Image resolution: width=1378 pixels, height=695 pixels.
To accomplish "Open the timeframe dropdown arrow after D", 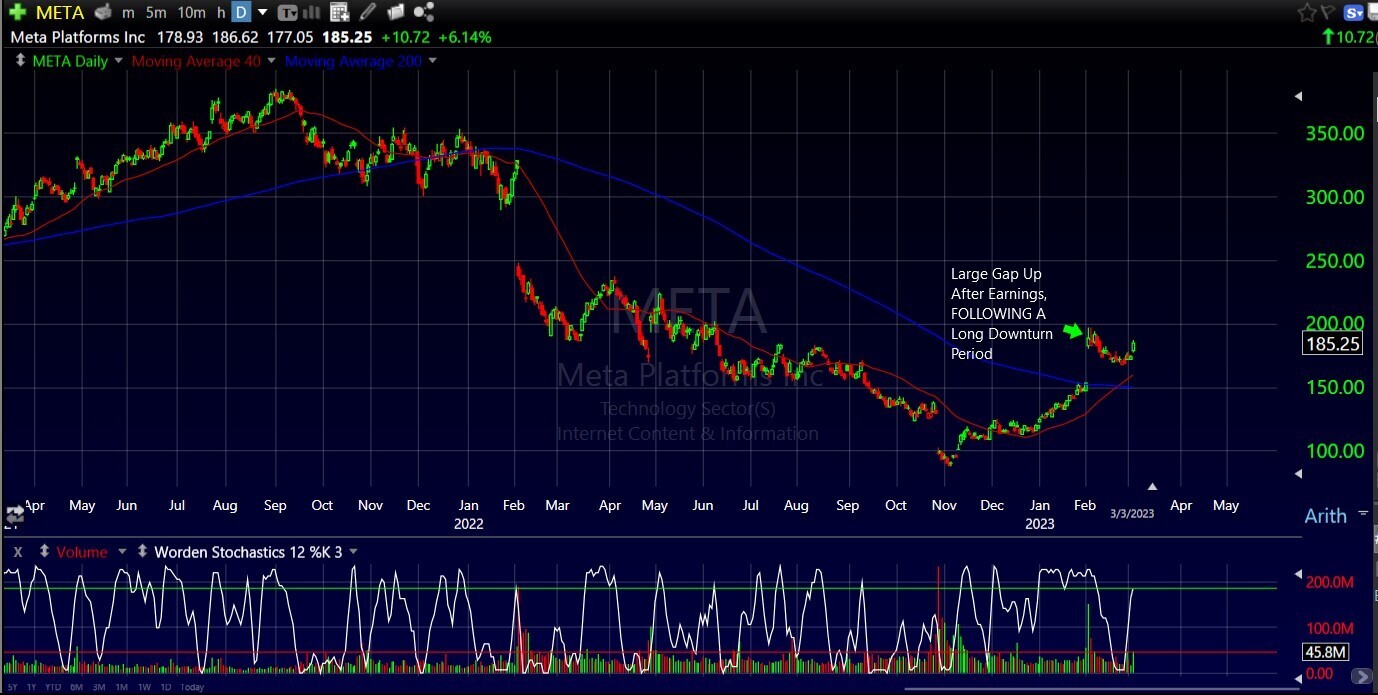I will [x=263, y=13].
